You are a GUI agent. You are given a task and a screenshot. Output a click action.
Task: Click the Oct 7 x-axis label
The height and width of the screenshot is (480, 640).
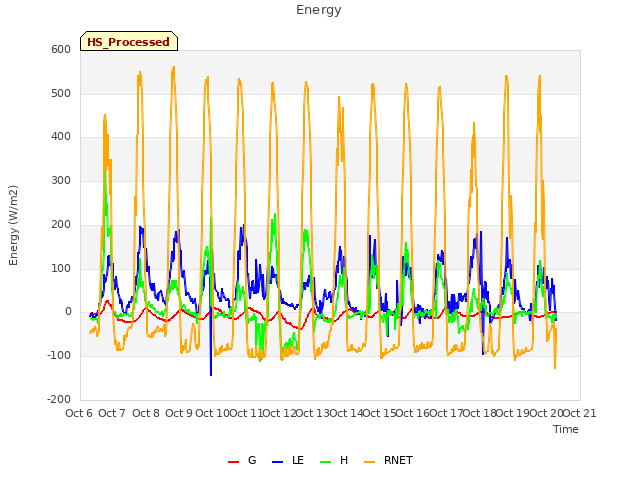(x=112, y=413)
